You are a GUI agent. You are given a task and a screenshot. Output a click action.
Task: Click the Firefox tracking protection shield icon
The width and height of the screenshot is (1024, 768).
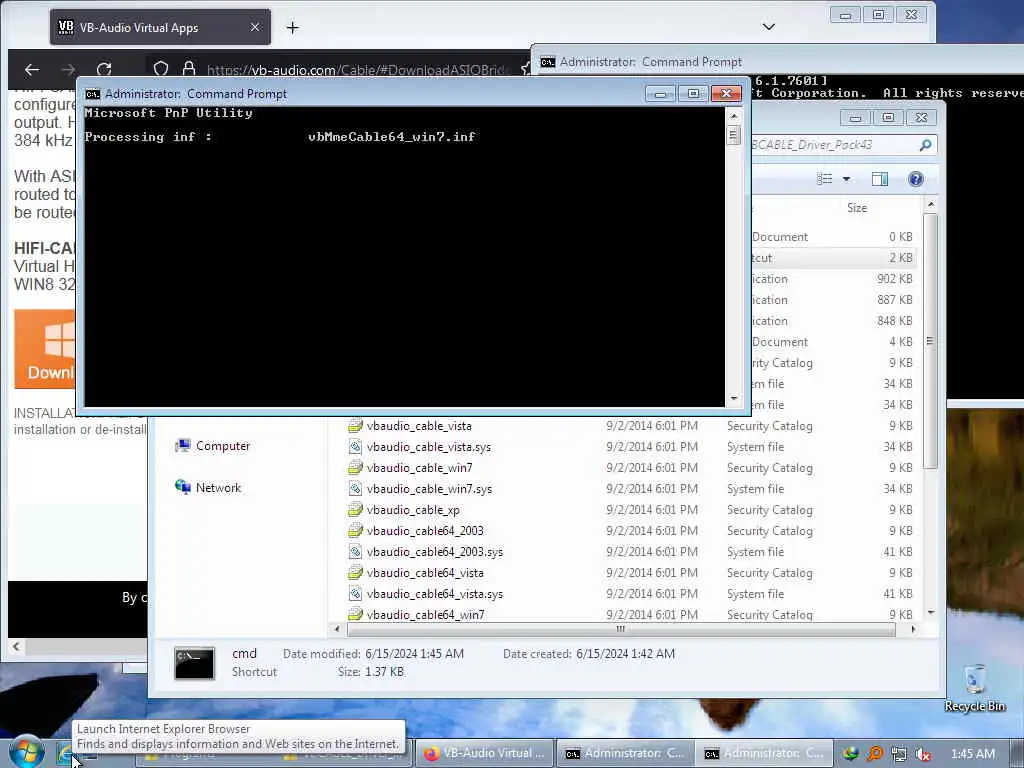(x=161, y=69)
